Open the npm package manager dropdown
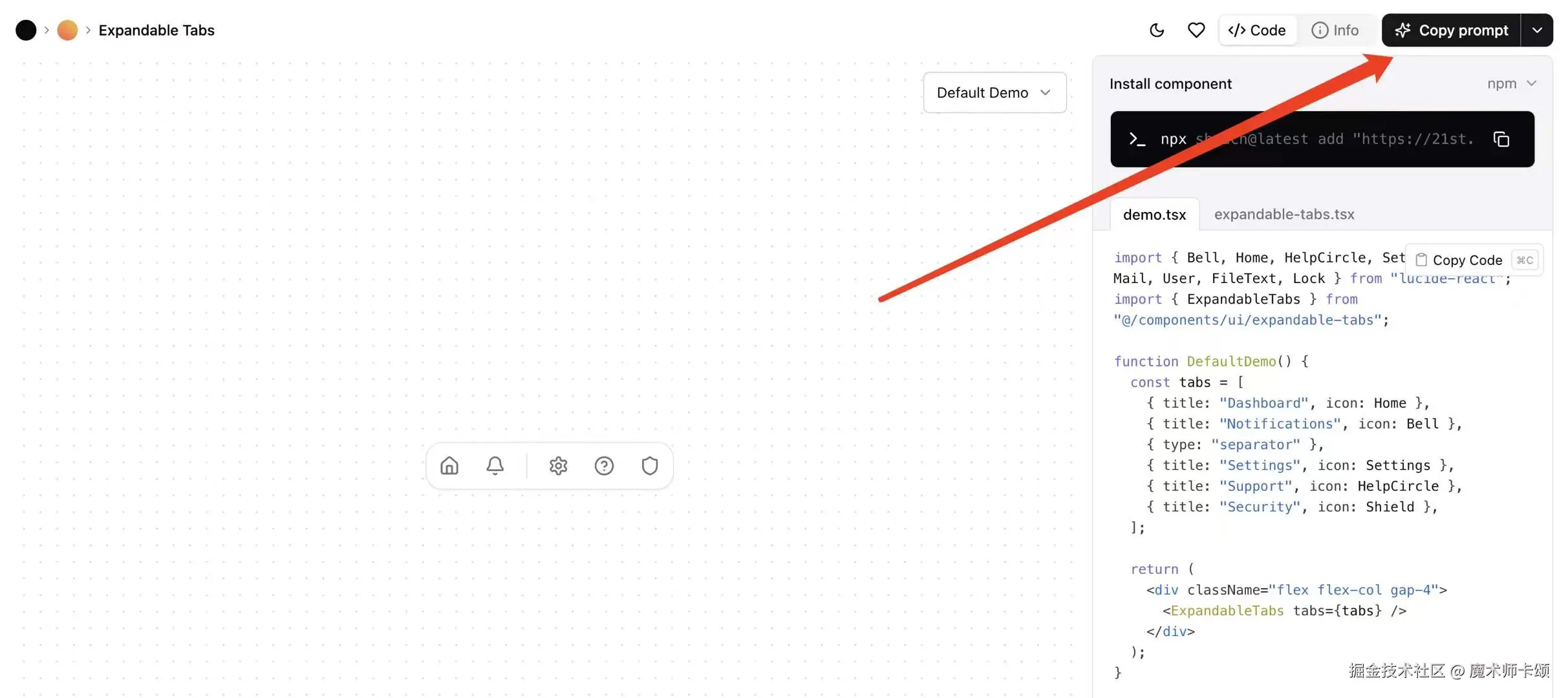Screen dimensions: 1568x698 pos(1511,83)
